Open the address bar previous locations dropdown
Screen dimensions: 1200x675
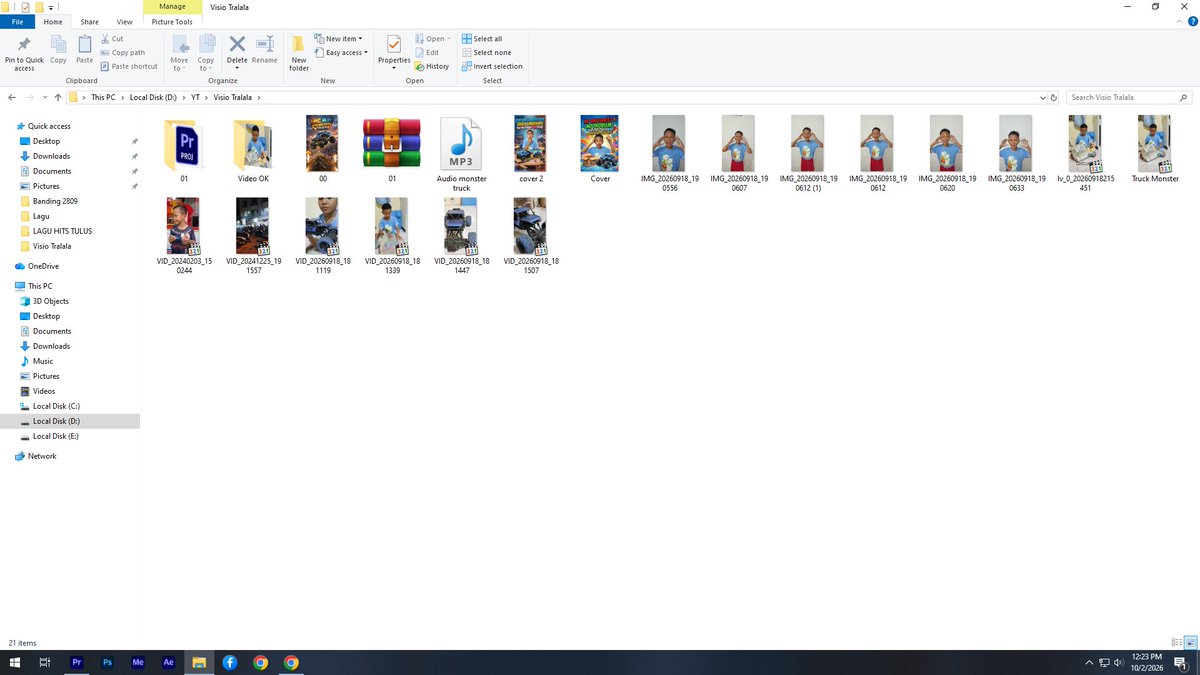(x=1042, y=98)
